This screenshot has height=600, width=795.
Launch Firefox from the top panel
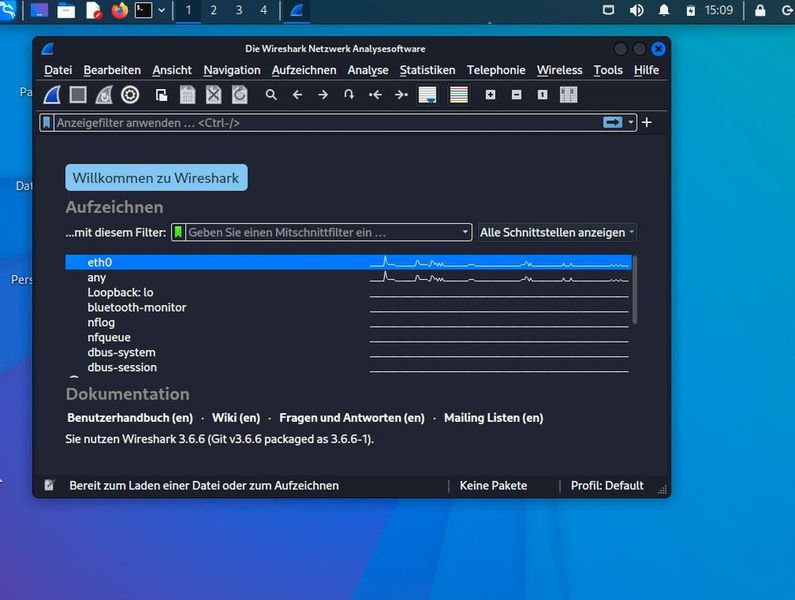pyautogui.click(x=120, y=10)
